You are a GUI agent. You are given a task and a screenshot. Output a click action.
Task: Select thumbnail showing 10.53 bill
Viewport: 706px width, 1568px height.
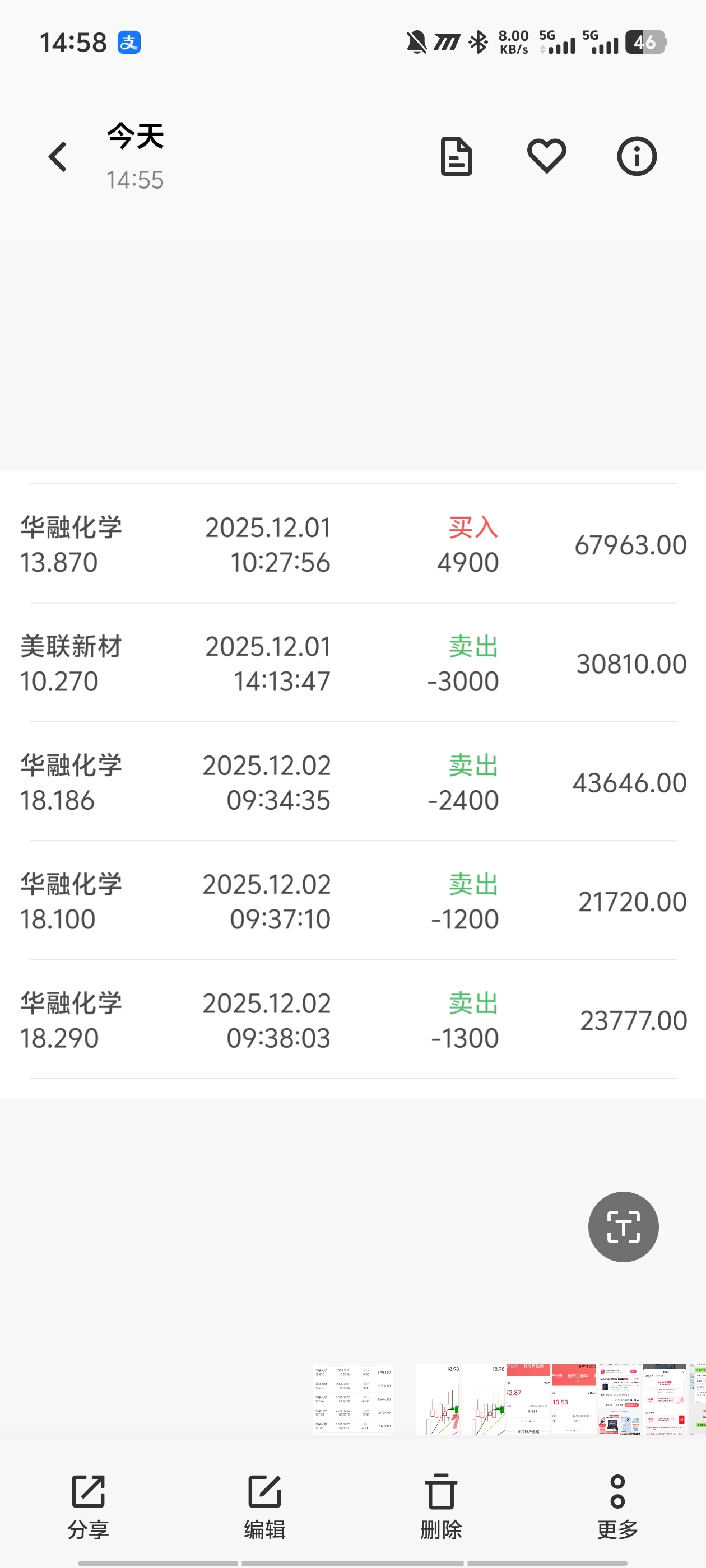(x=574, y=1399)
